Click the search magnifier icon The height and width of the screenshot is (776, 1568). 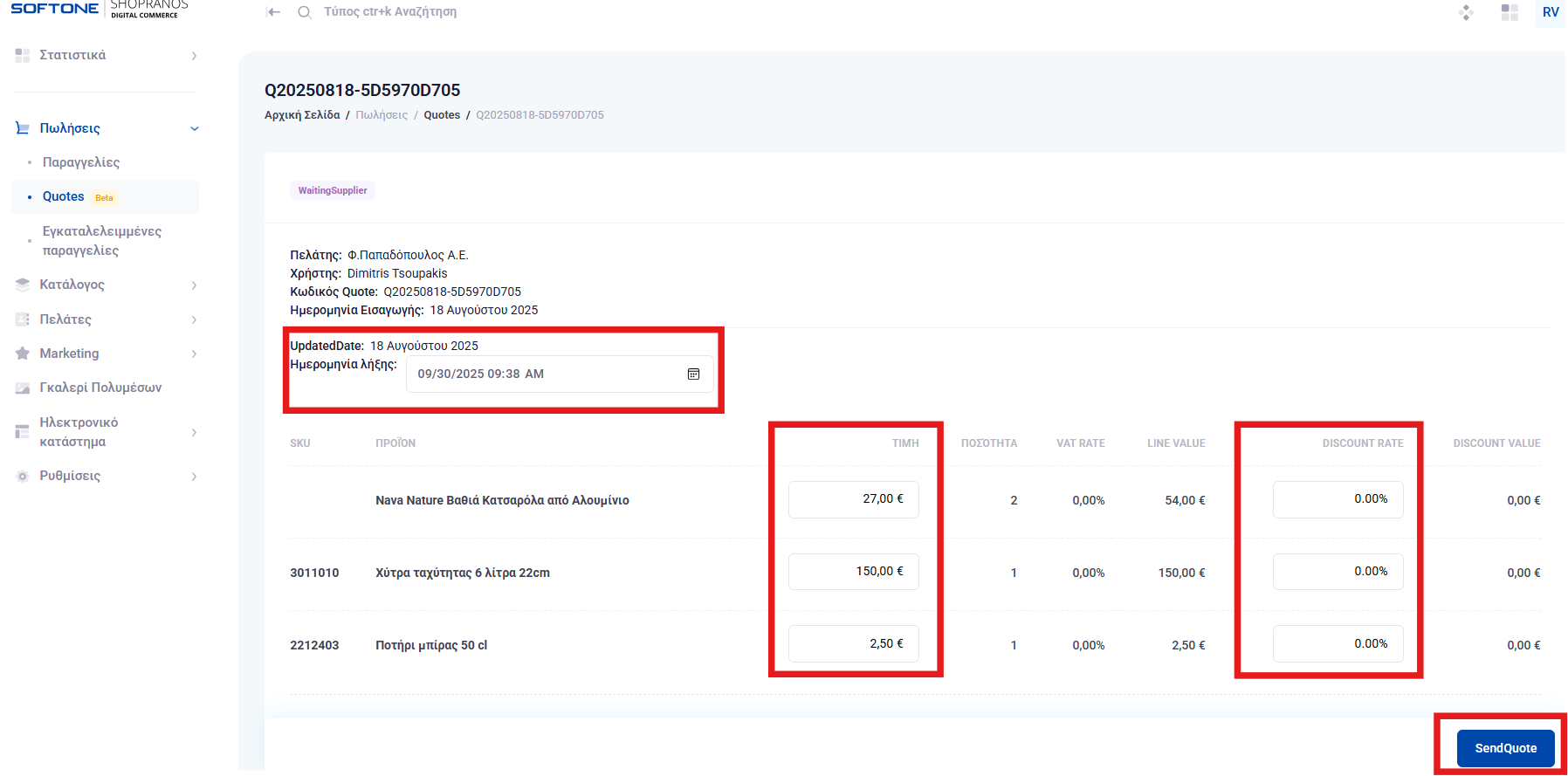click(x=304, y=12)
